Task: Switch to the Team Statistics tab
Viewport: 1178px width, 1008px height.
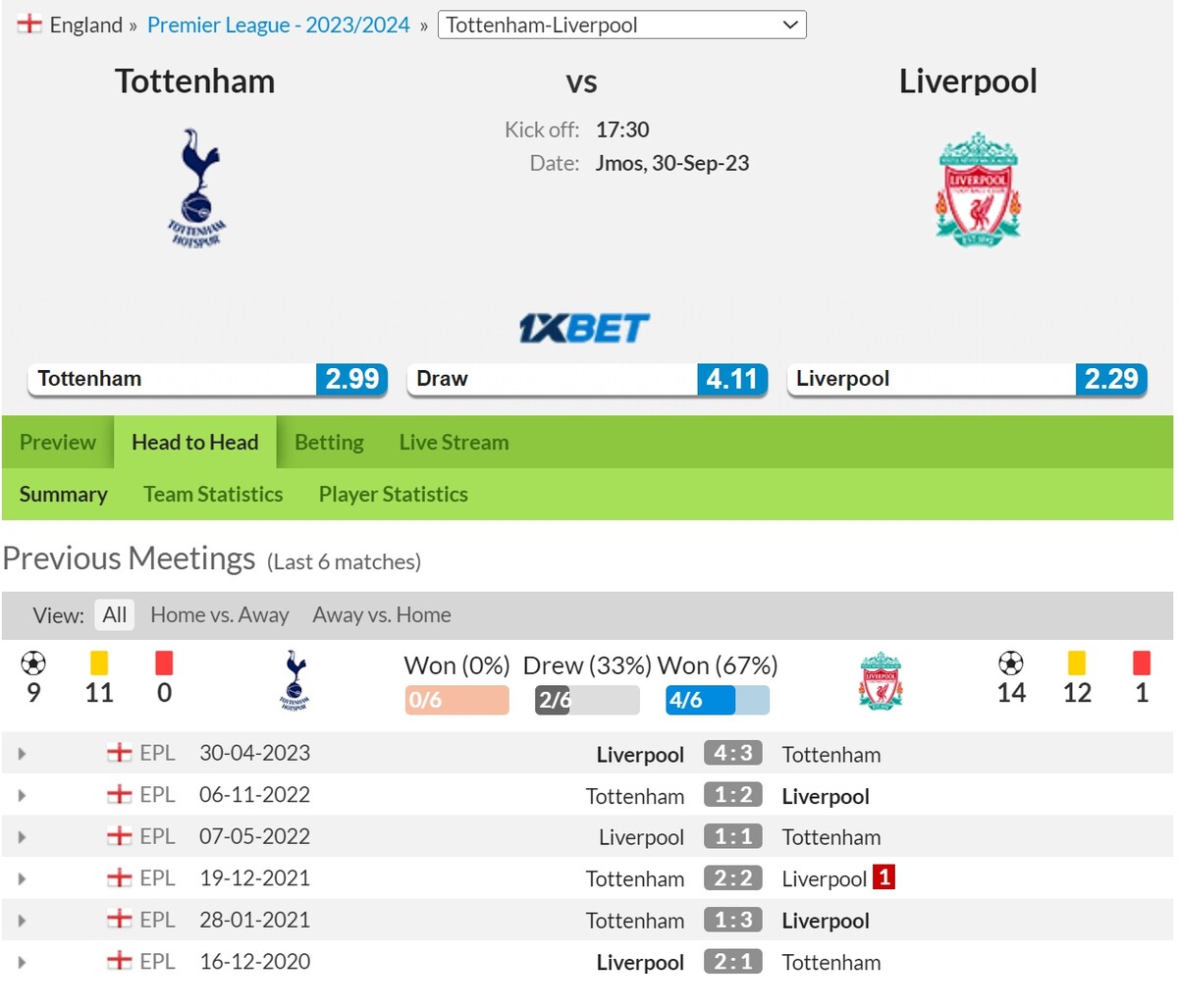Action: (213, 495)
